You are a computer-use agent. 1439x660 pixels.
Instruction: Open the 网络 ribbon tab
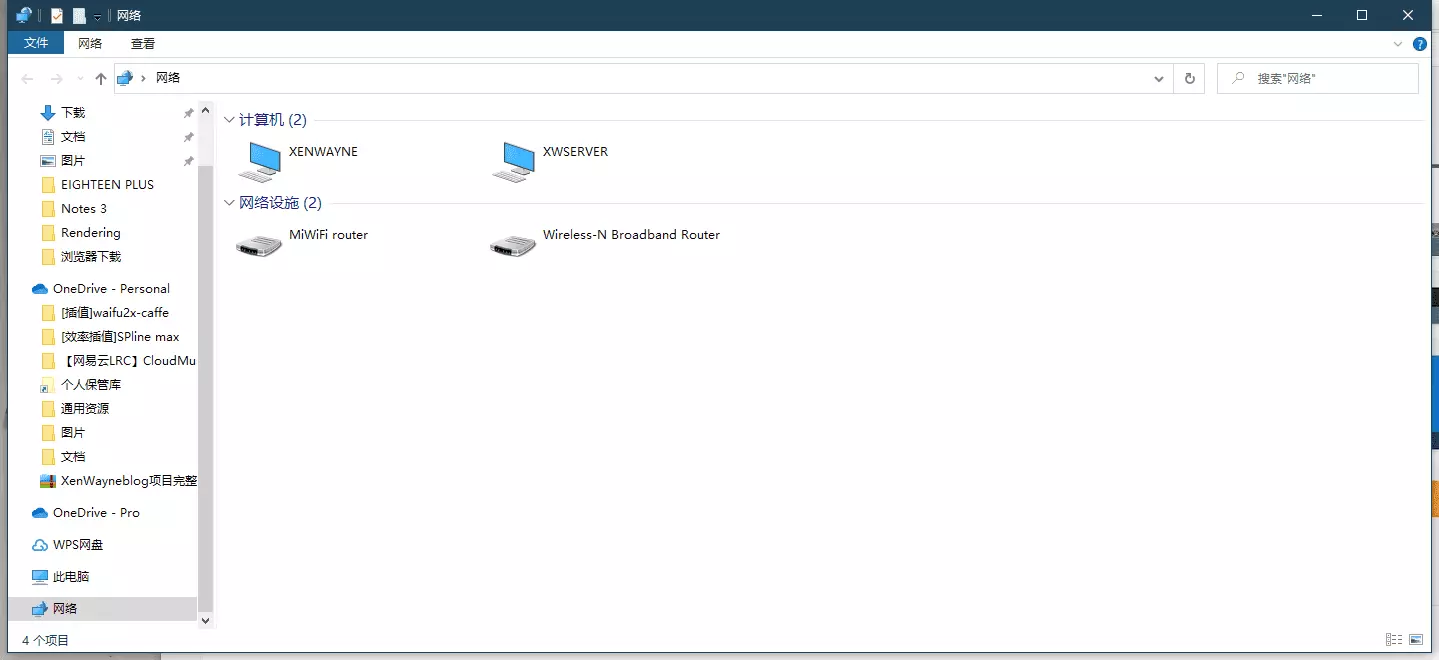coord(90,43)
